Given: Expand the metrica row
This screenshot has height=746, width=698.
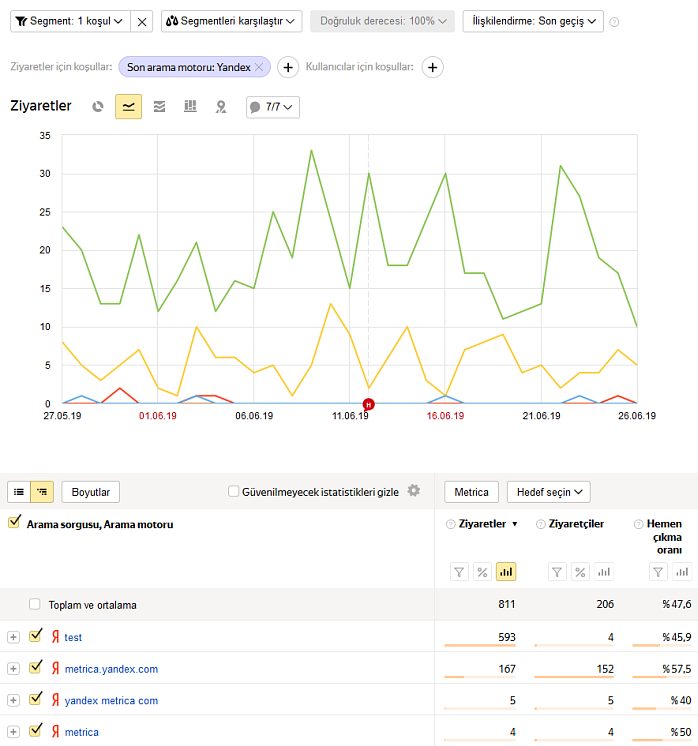Looking at the screenshot, I should click(x=13, y=732).
